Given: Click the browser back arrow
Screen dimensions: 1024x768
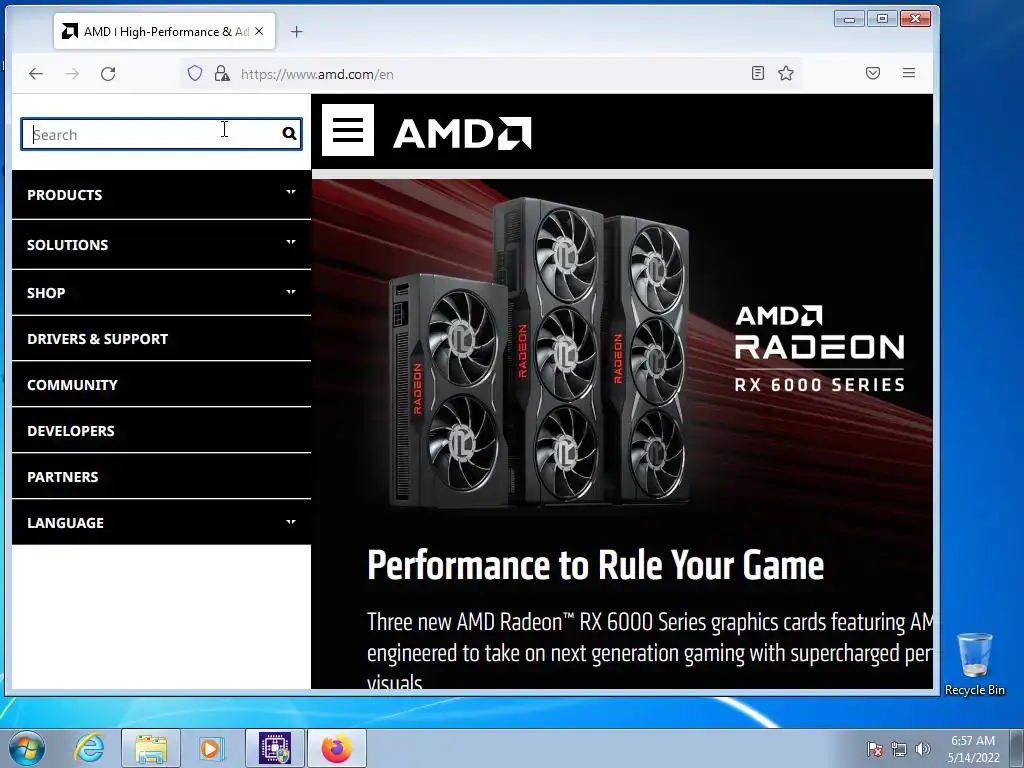Looking at the screenshot, I should click(x=36, y=74).
